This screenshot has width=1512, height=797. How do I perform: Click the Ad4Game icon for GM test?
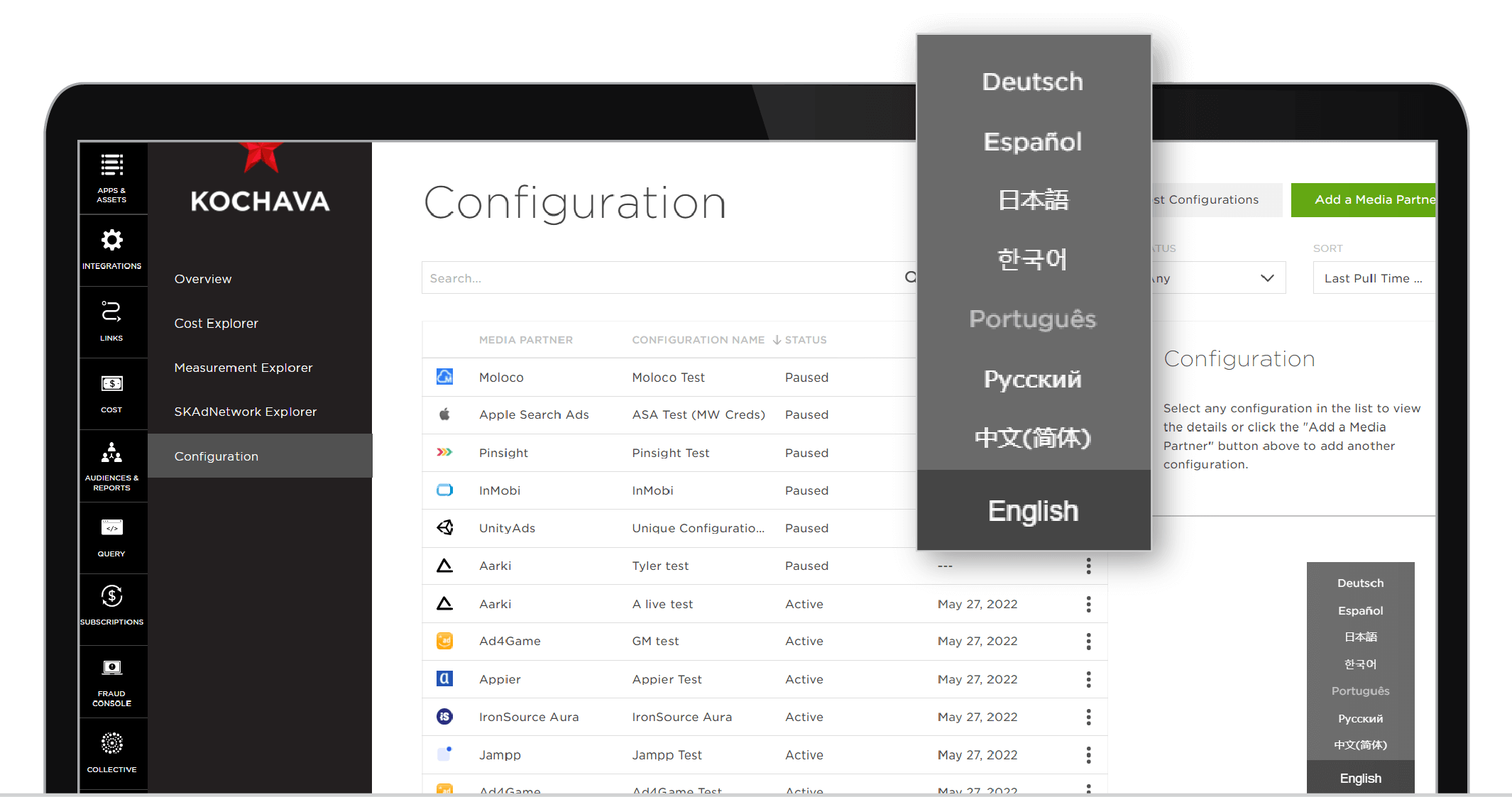pos(444,641)
